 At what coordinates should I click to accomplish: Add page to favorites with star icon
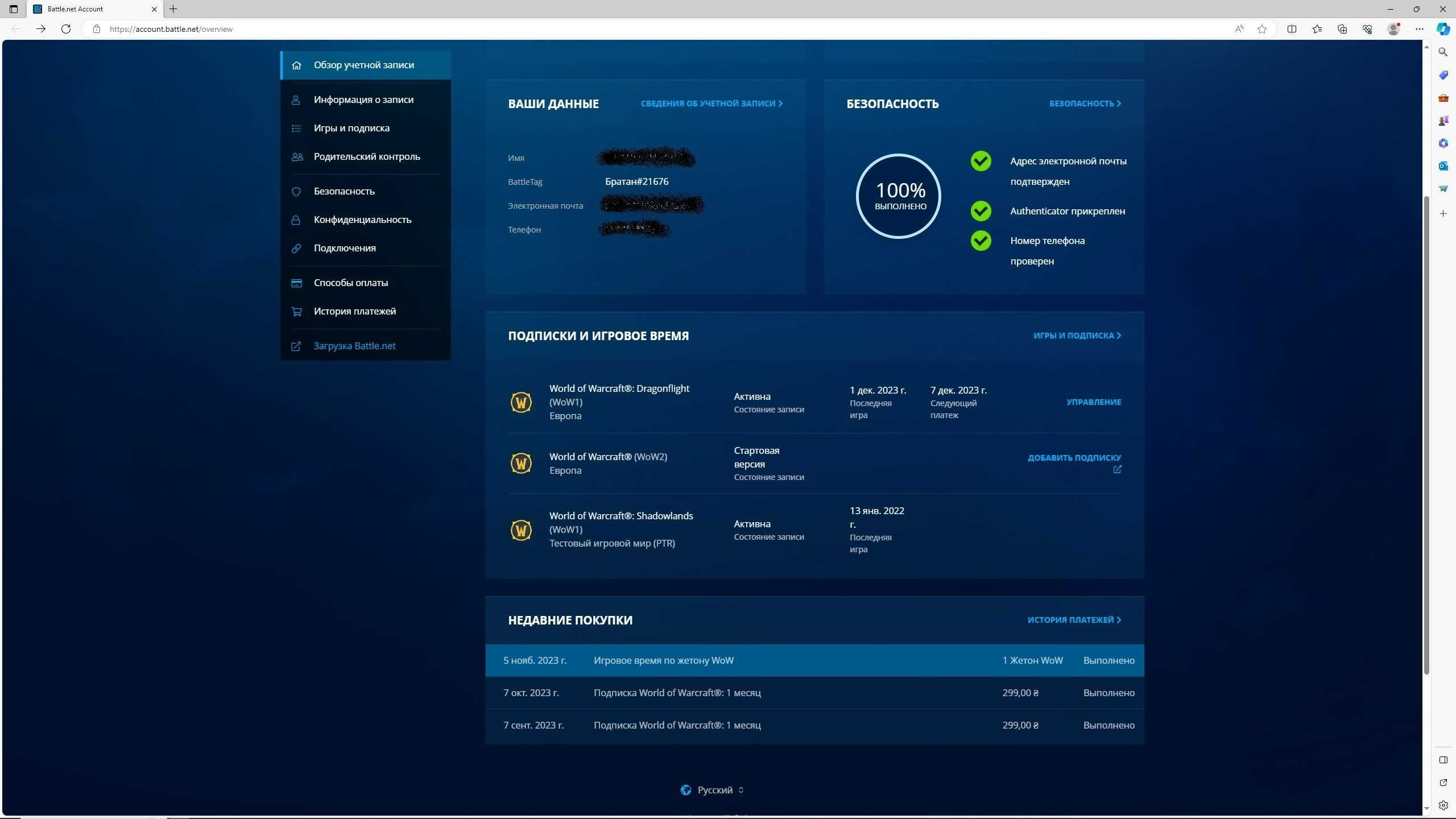1262,29
